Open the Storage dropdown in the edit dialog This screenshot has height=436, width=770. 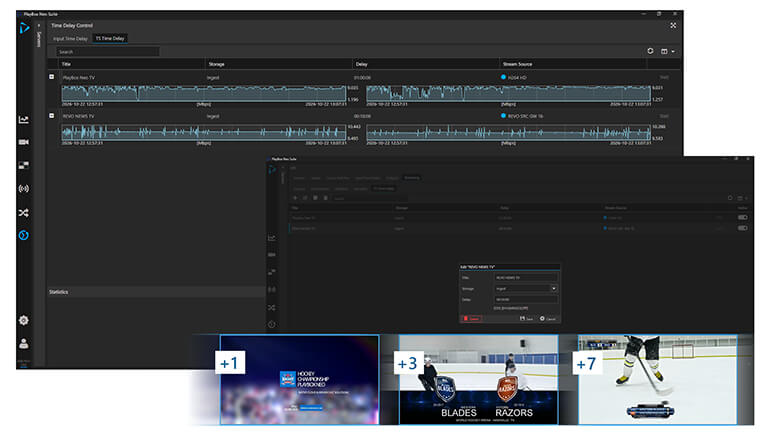[553, 288]
